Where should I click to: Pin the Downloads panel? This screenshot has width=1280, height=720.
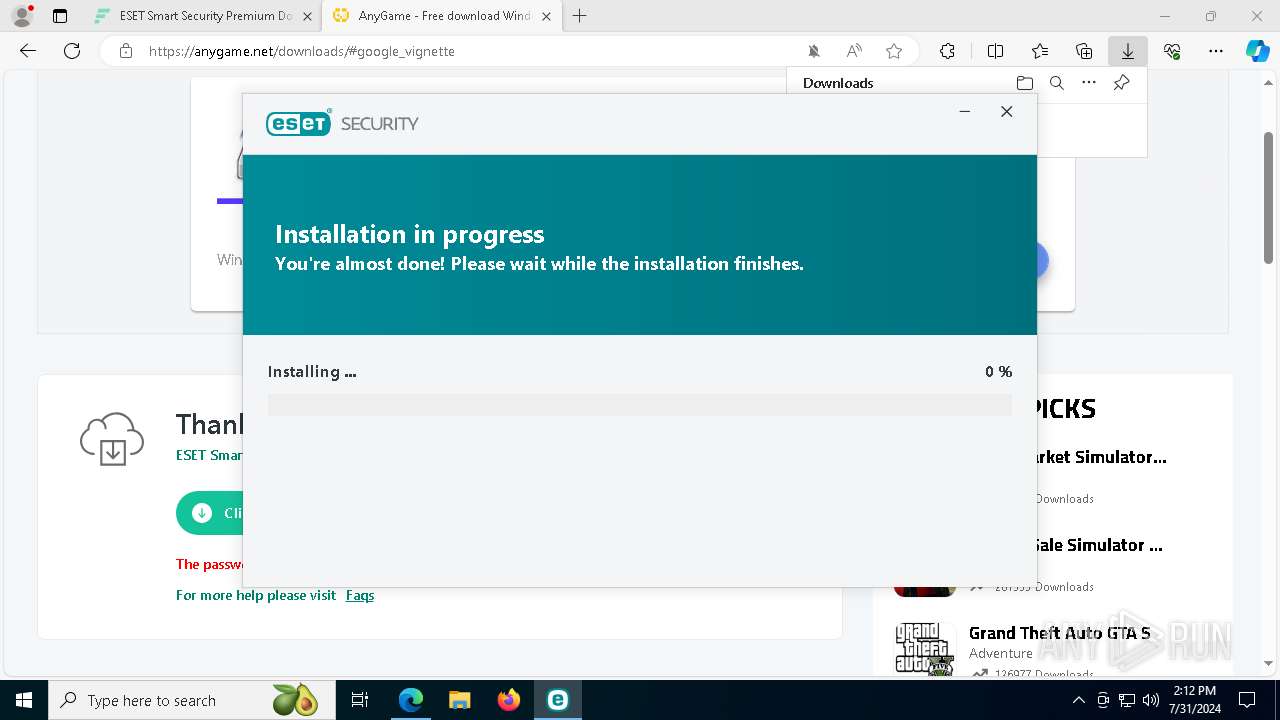click(x=1122, y=83)
